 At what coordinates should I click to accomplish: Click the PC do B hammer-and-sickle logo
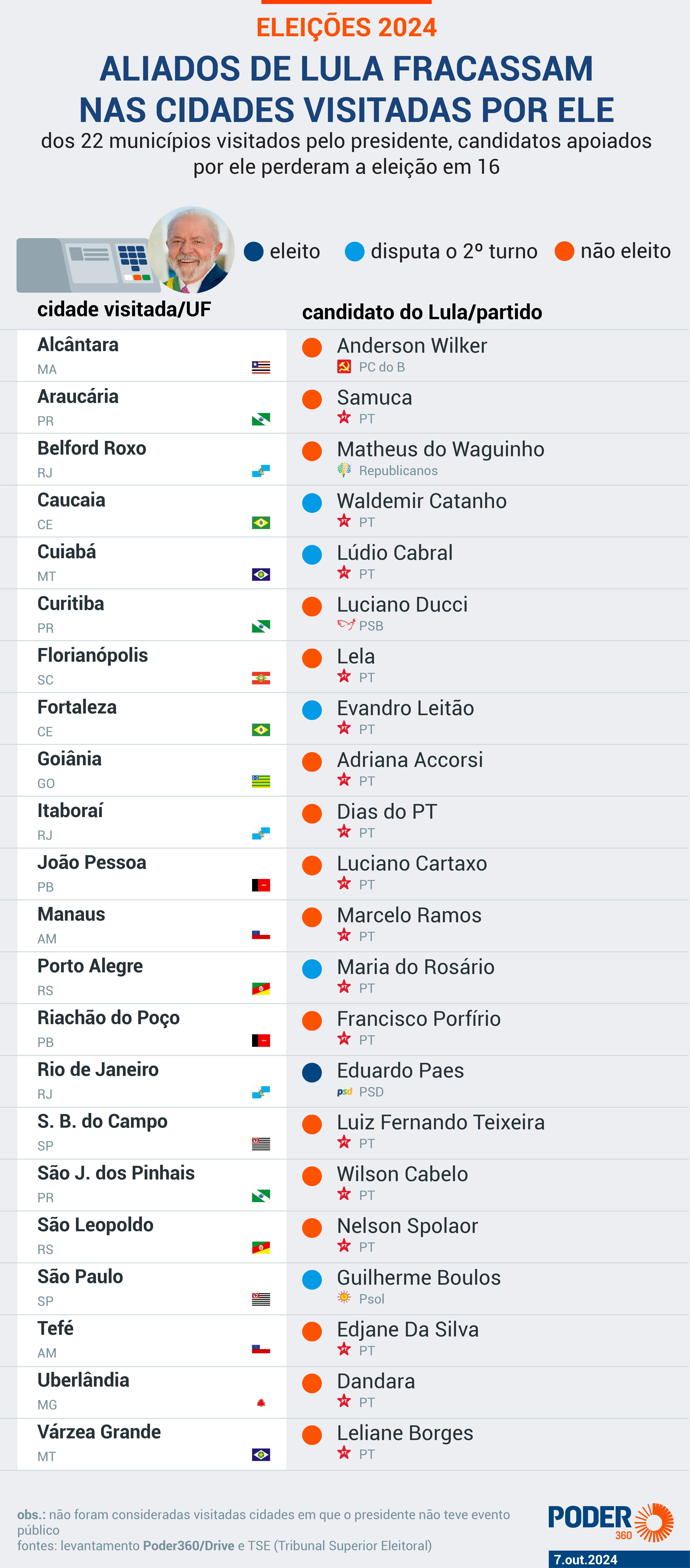point(344,366)
